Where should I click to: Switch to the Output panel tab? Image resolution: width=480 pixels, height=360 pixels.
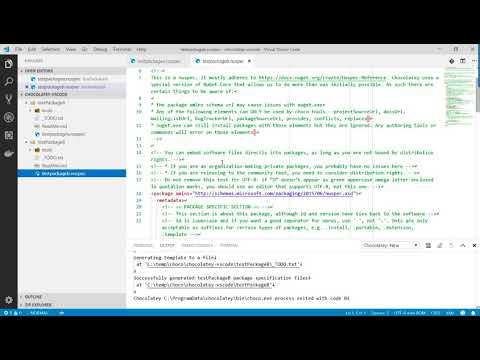tap(167, 245)
